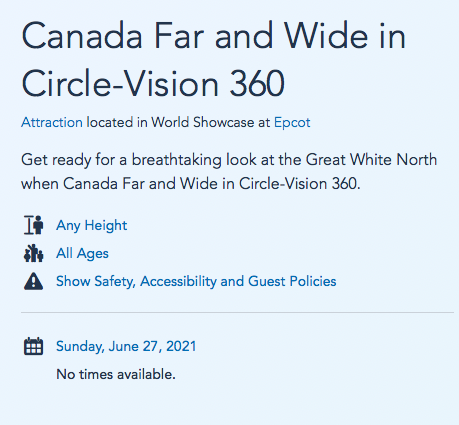Click the horizontal divider above the date

point(237,313)
